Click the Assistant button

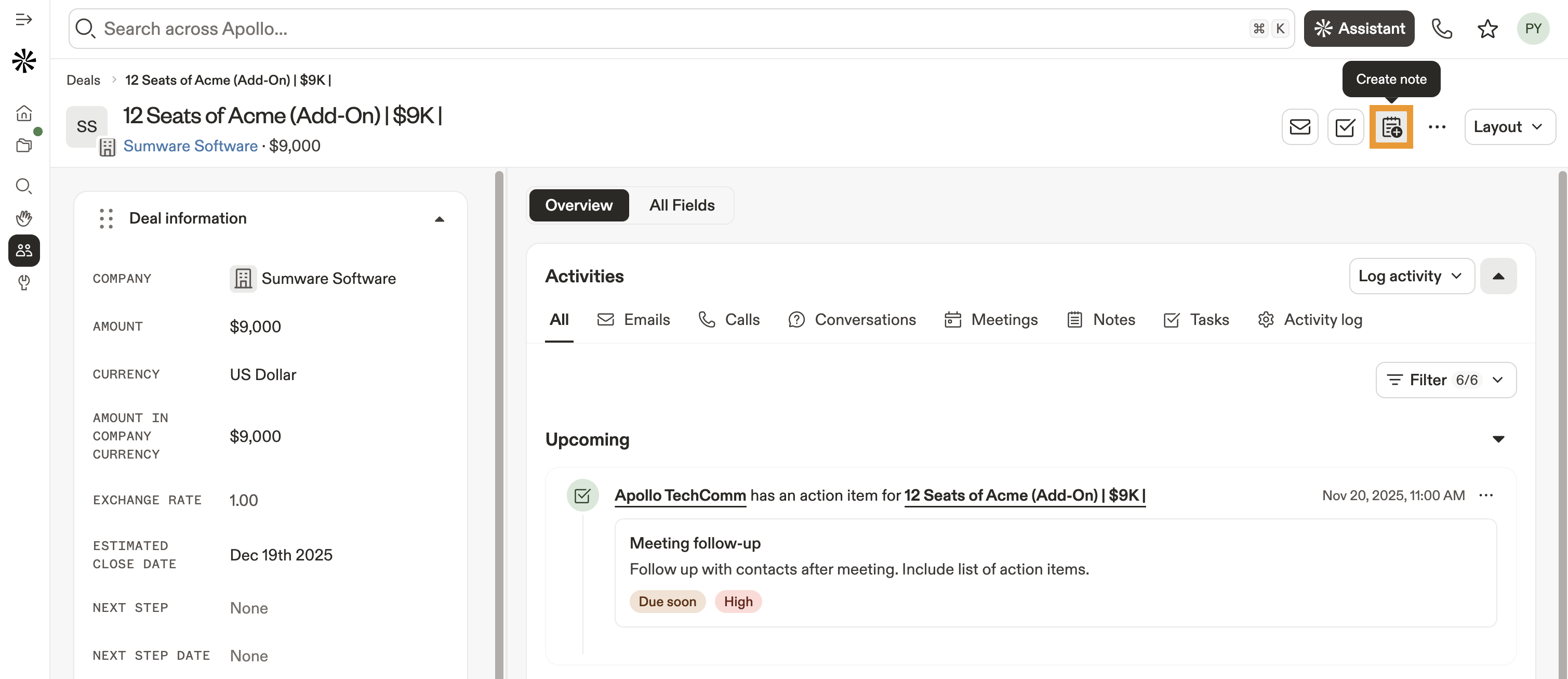point(1359,29)
